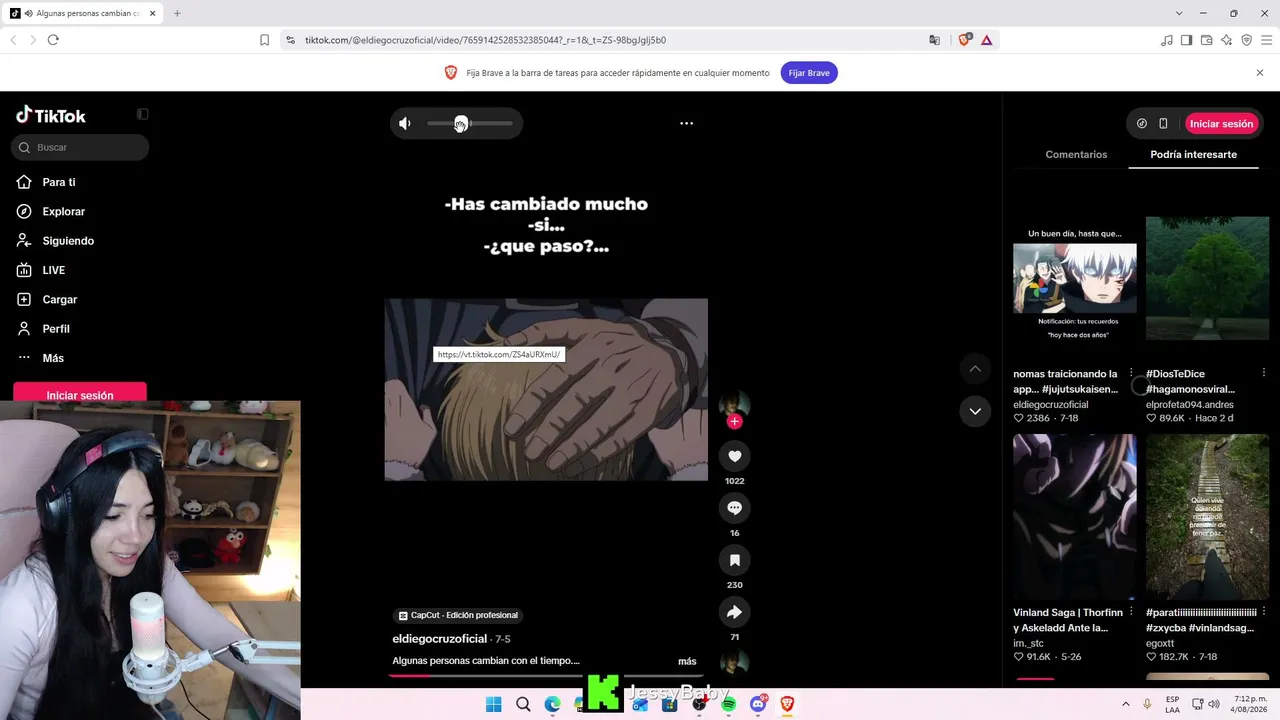This screenshot has height=720, width=1280.
Task: Open elprofeta094.andres profile link
Action: click(x=1190, y=404)
